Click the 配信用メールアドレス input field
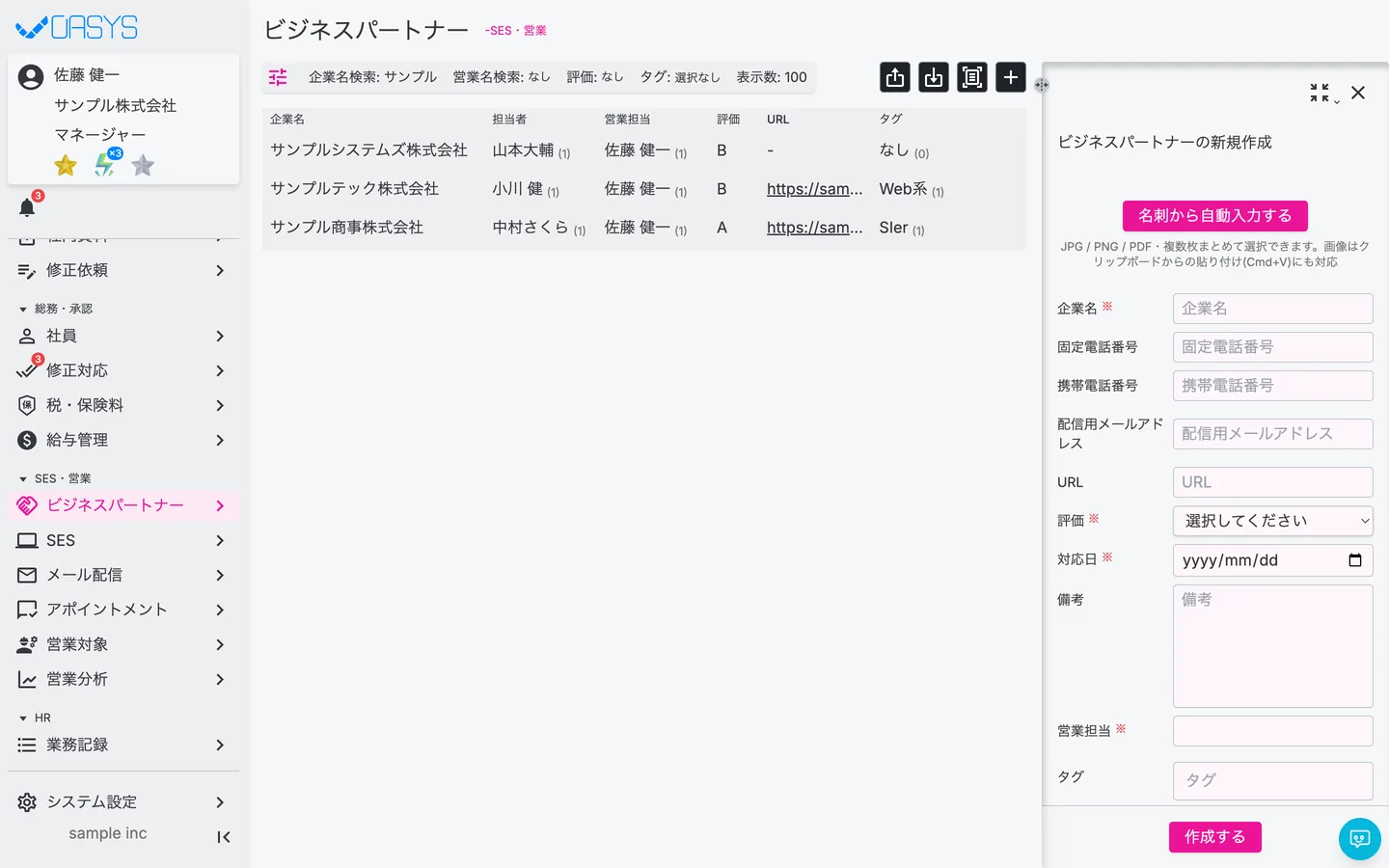1389x868 pixels. pyautogui.click(x=1273, y=434)
